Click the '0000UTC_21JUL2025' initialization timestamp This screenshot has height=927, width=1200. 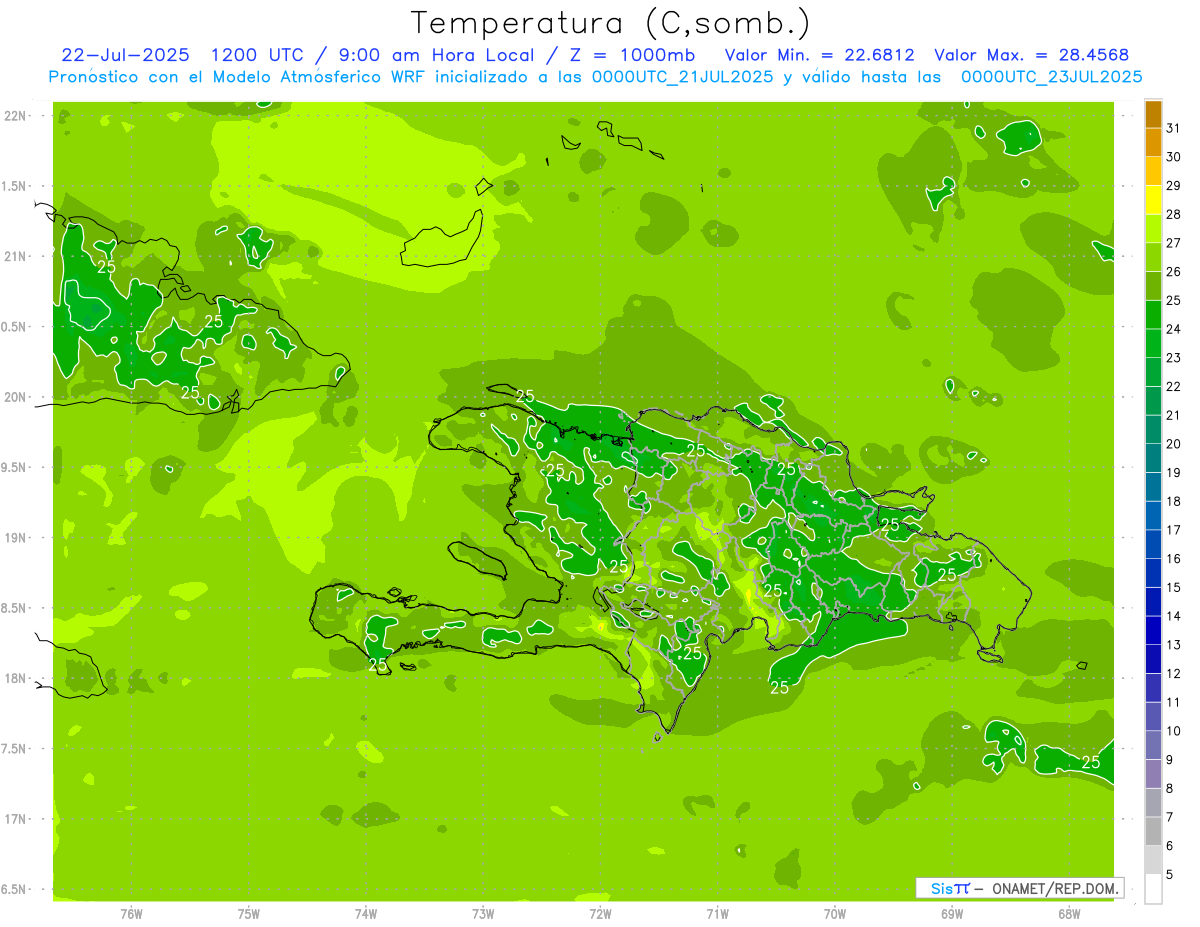[682, 77]
